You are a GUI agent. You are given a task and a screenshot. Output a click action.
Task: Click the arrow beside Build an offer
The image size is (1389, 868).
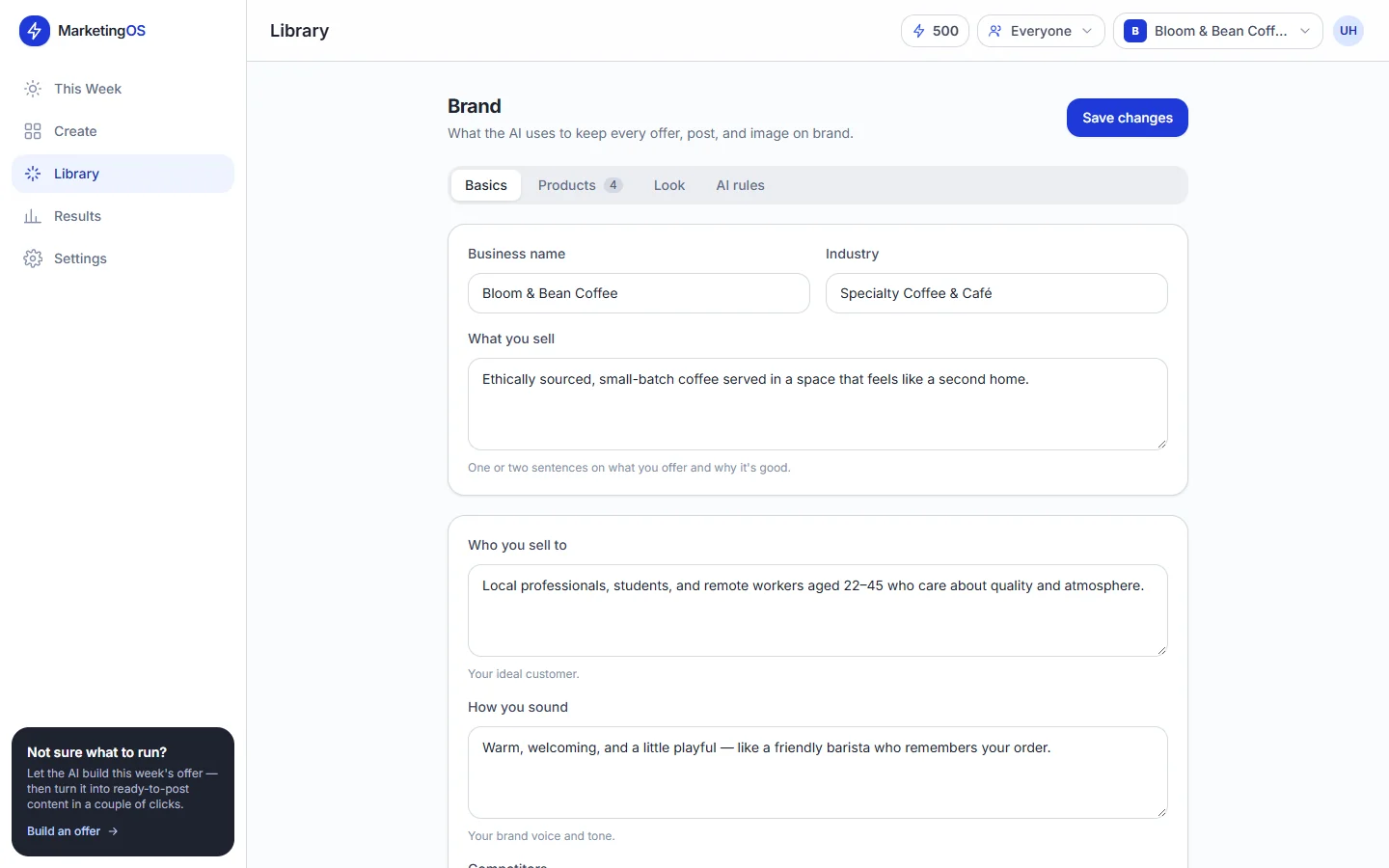coord(113,831)
